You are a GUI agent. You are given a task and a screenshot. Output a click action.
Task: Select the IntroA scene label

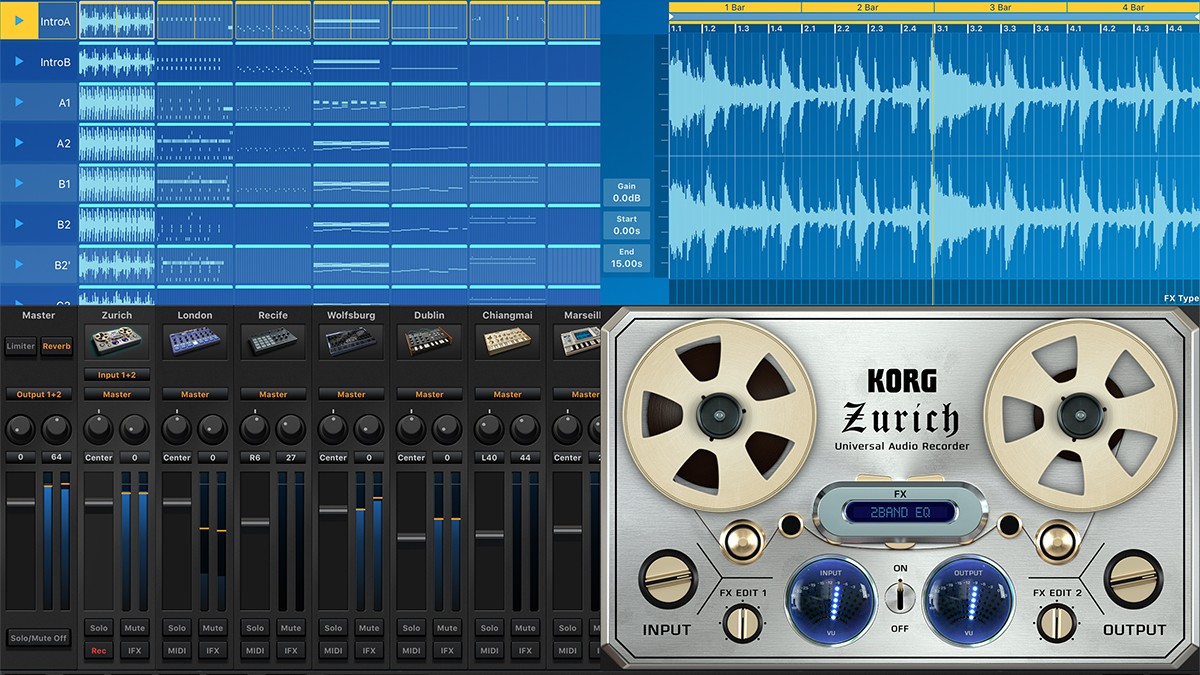tap(55, 21)
